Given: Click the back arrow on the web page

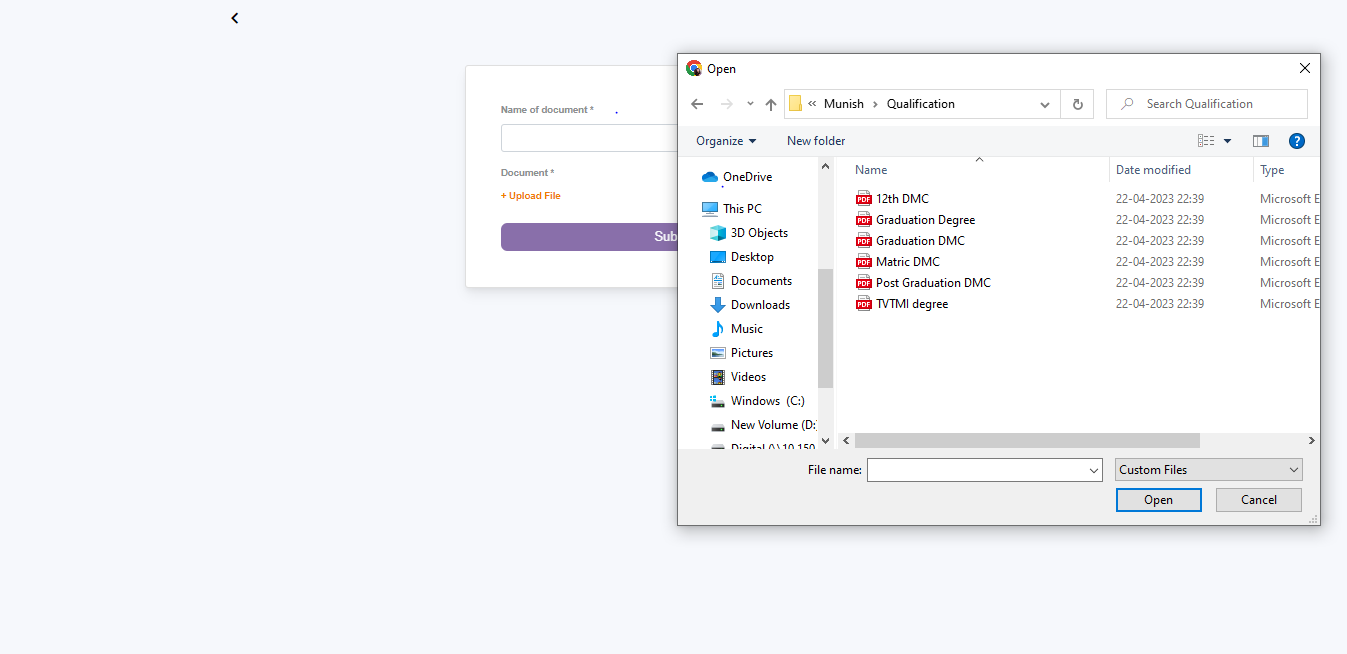Looking at the screenshot, I should tap(234, 18).
